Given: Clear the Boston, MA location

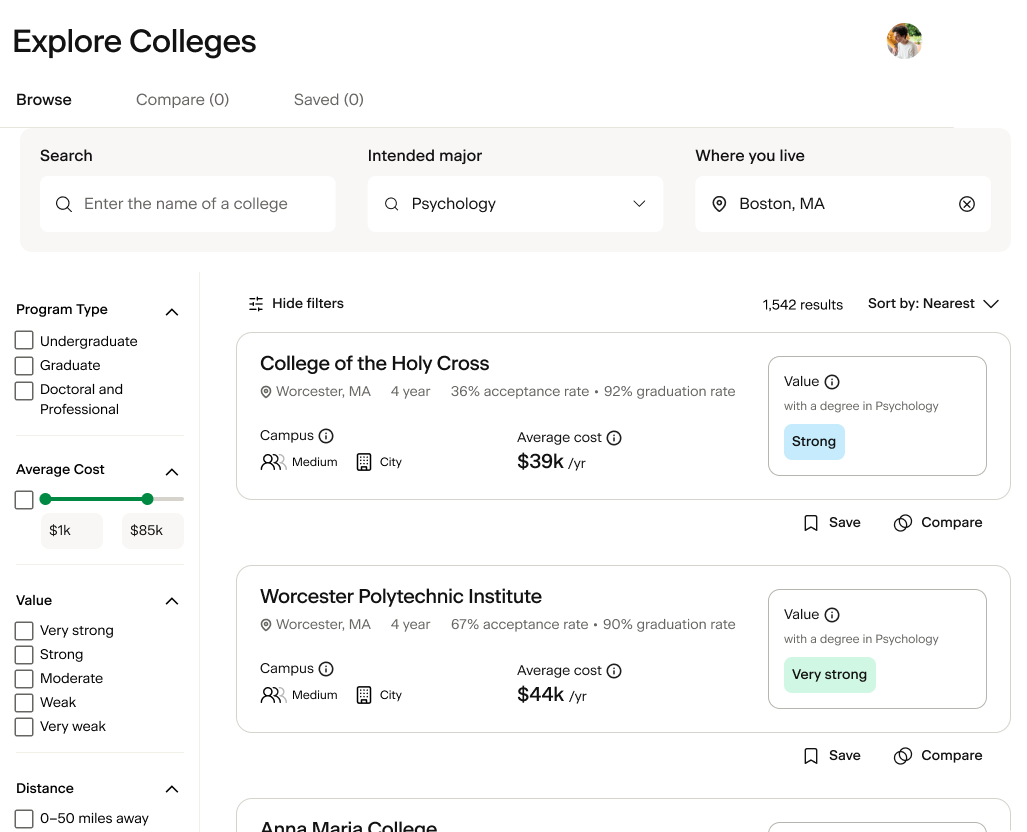Looking at the screenshot, I should pos(967,204).
